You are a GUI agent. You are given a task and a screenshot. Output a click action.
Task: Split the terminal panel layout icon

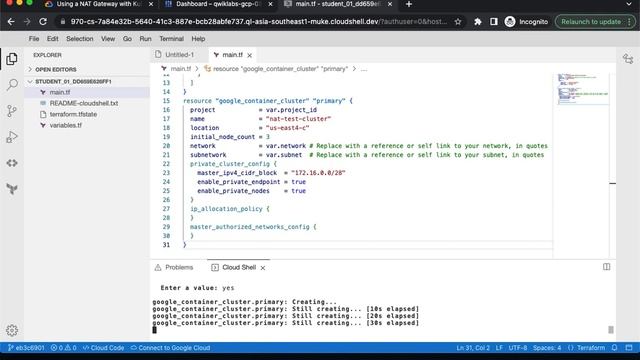click(x=607, y=267)
